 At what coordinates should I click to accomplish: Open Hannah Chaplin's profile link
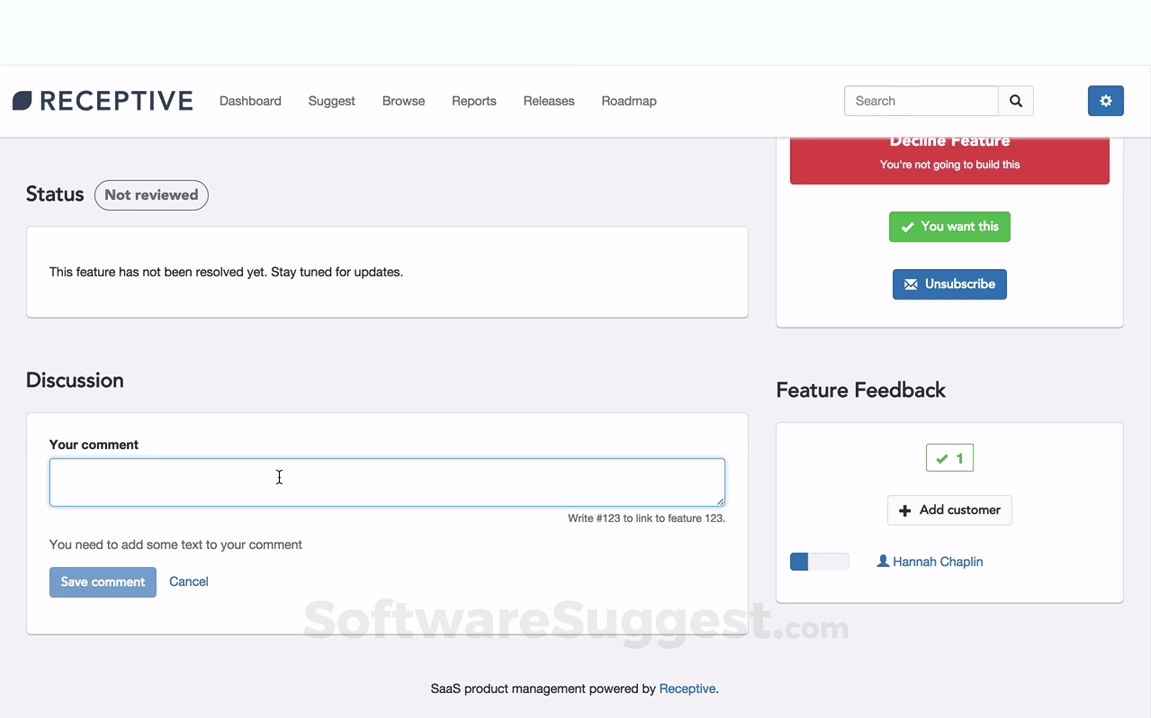pos(936,561)
